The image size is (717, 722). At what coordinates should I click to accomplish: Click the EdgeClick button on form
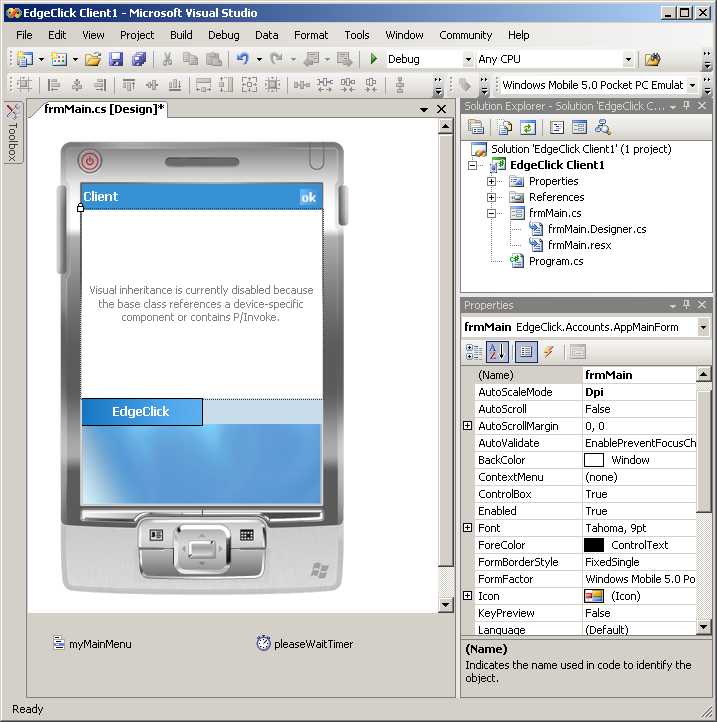click(x=142, y=412)
